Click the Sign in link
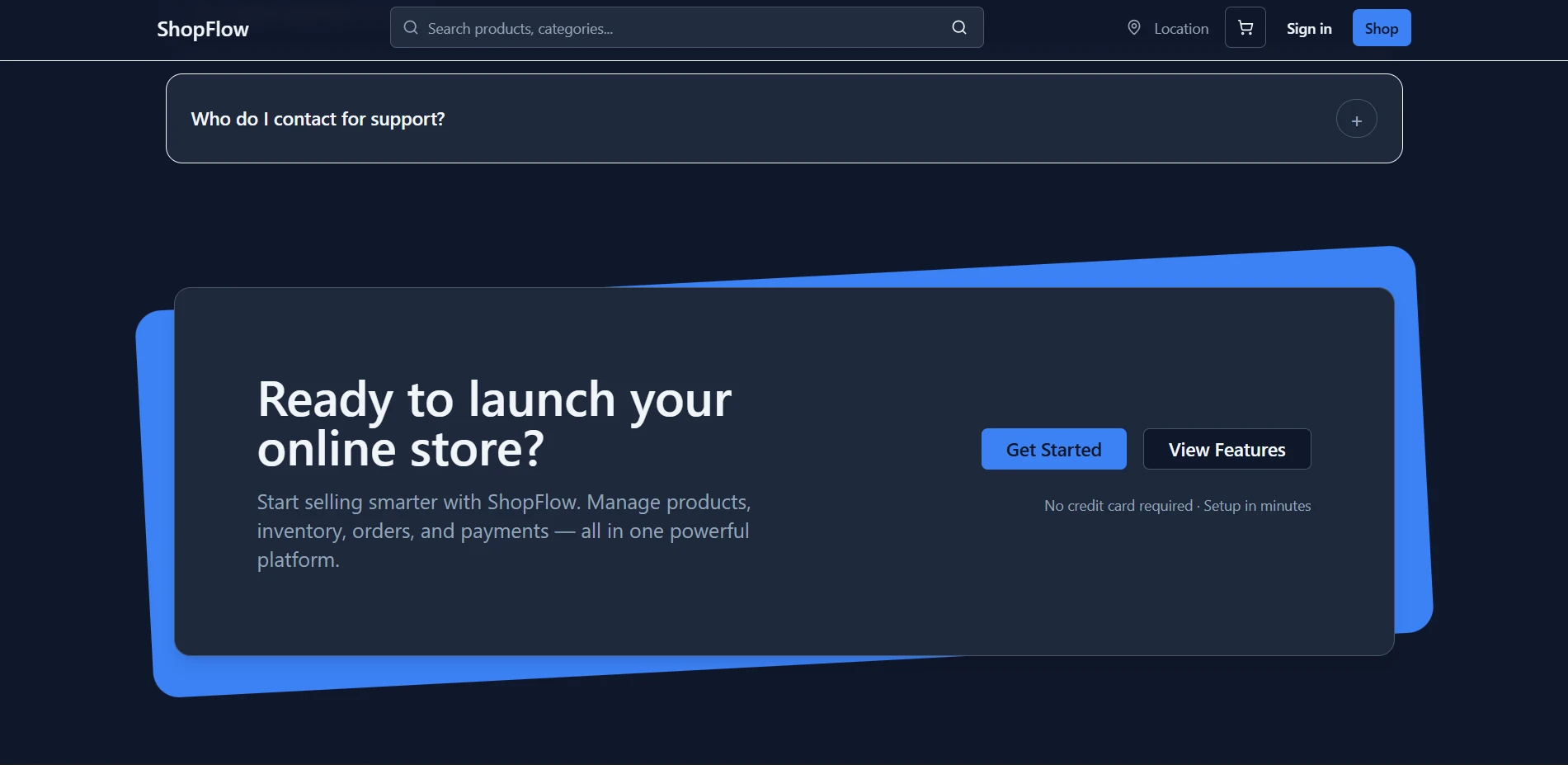This screenshot has width=1568, height=765. click(1309, 29)
